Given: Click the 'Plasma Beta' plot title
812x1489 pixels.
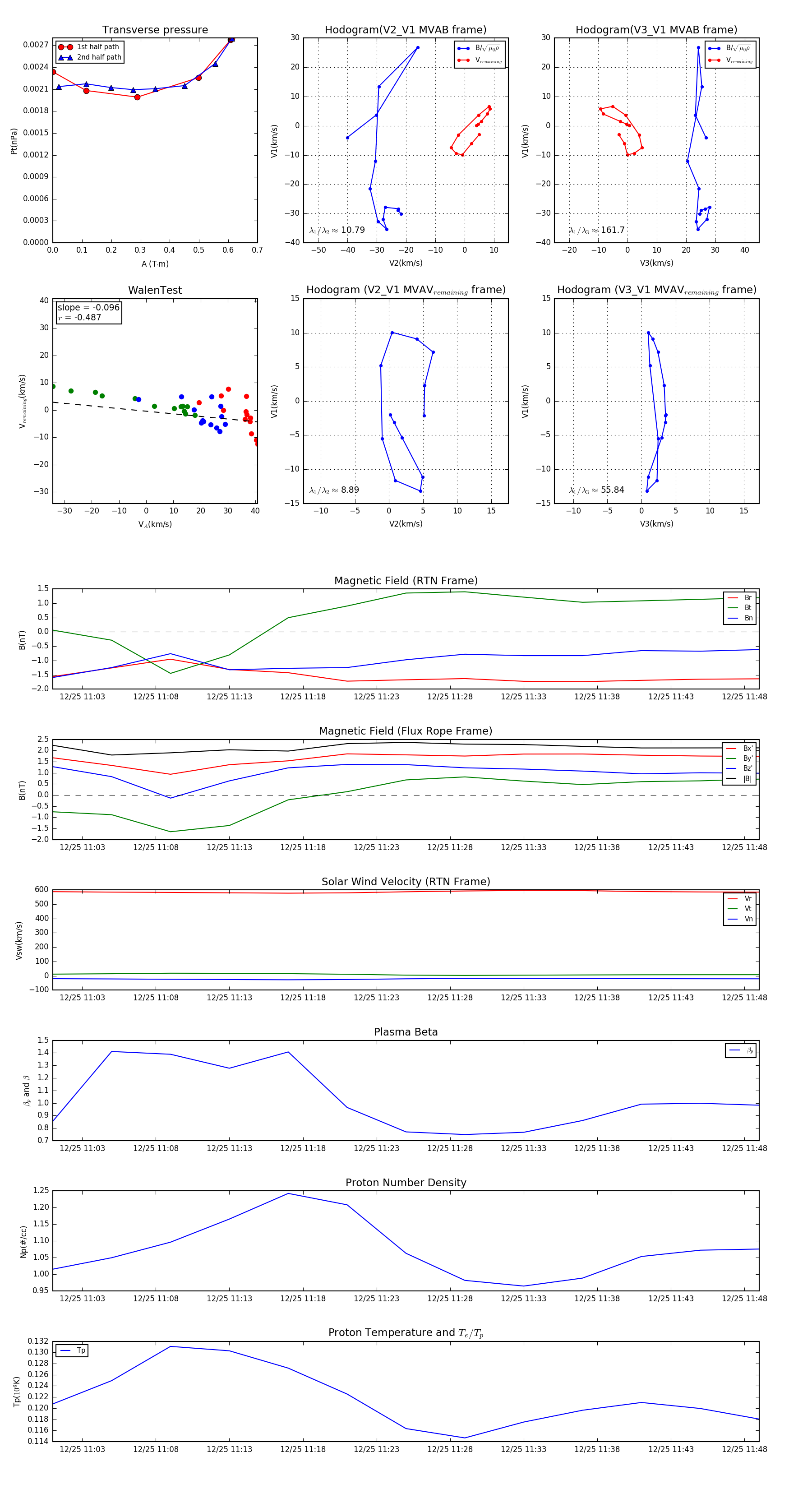Looking at the screenshot, I should (x=406, y=1032).
